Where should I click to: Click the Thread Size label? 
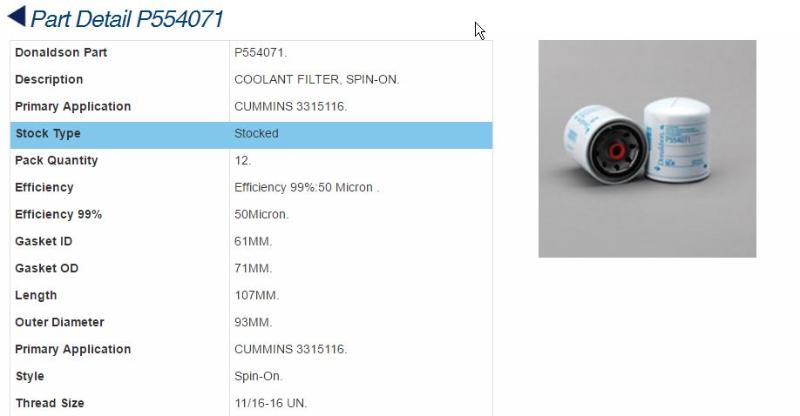pos(49,403)
